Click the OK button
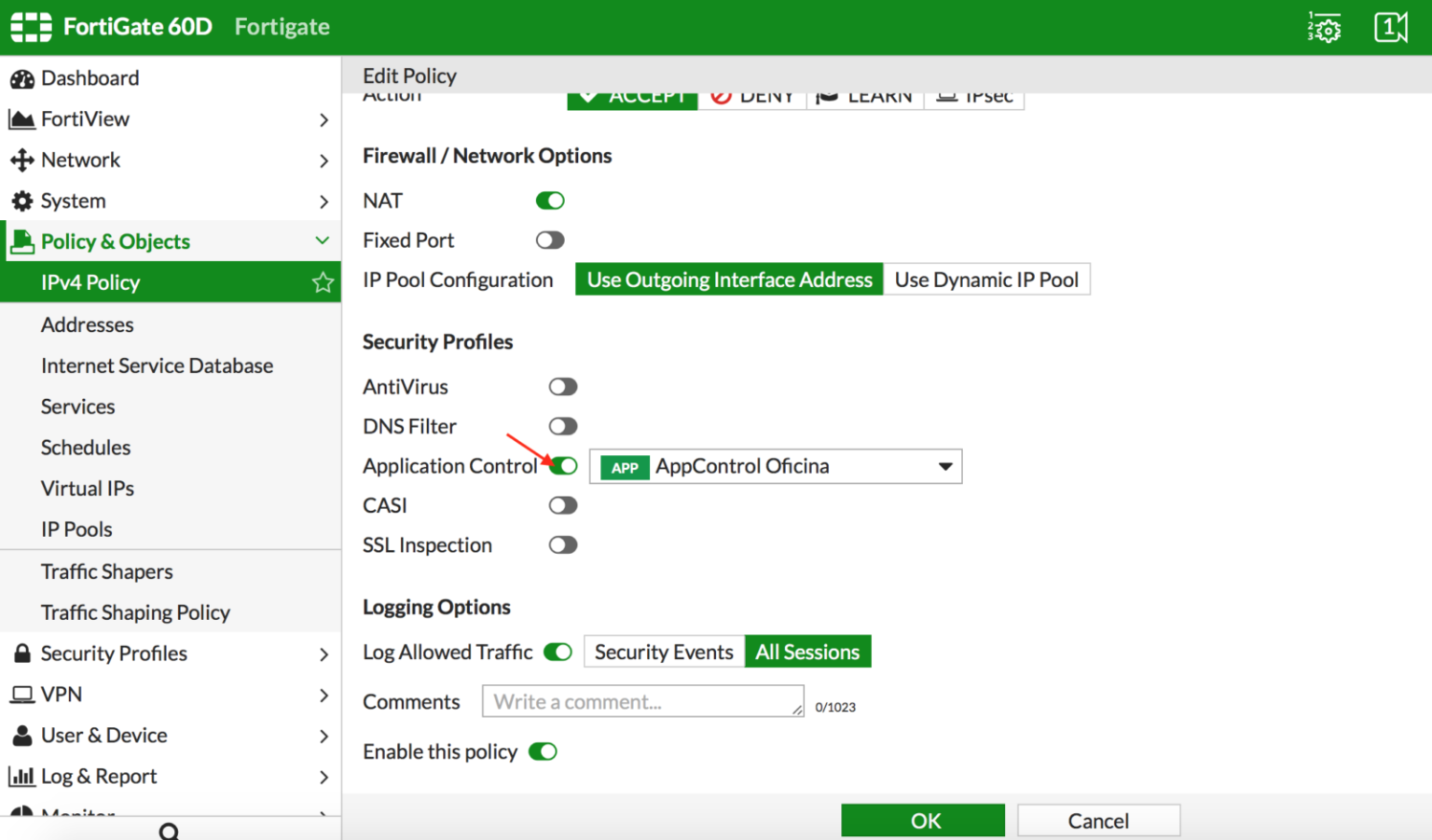This screenshot has width=1432, height=840. click(923, 819)
